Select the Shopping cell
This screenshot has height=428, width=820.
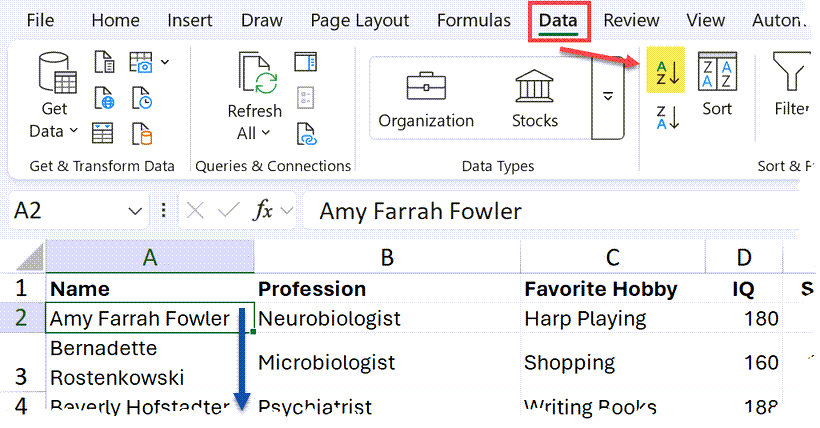coord(612,362)
